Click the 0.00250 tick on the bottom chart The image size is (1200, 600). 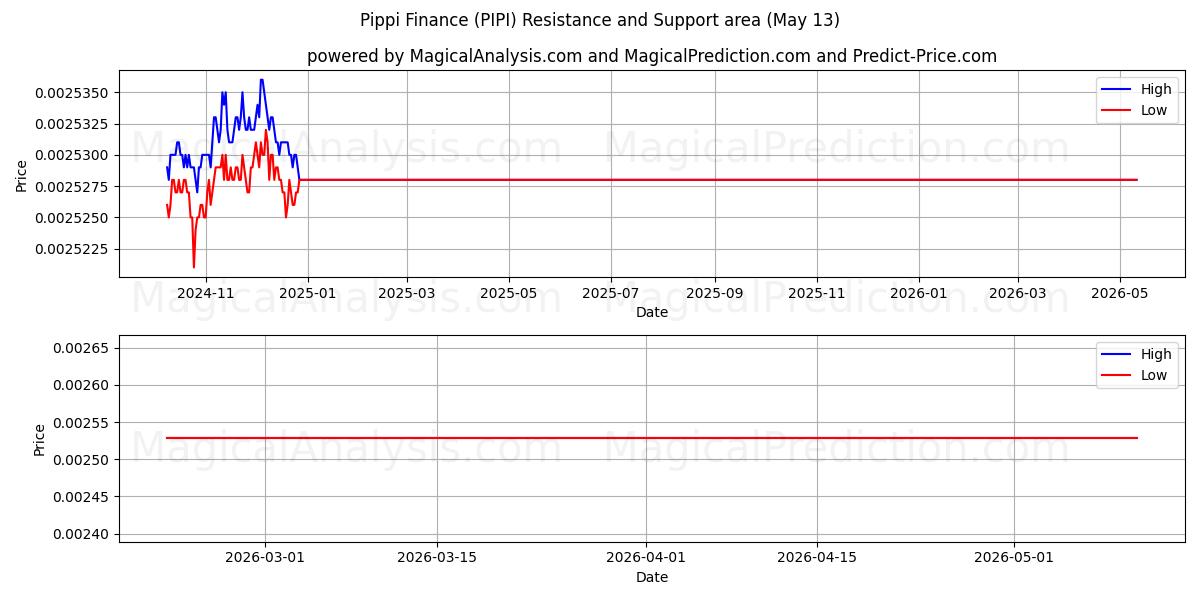click(x=80, y=460)
